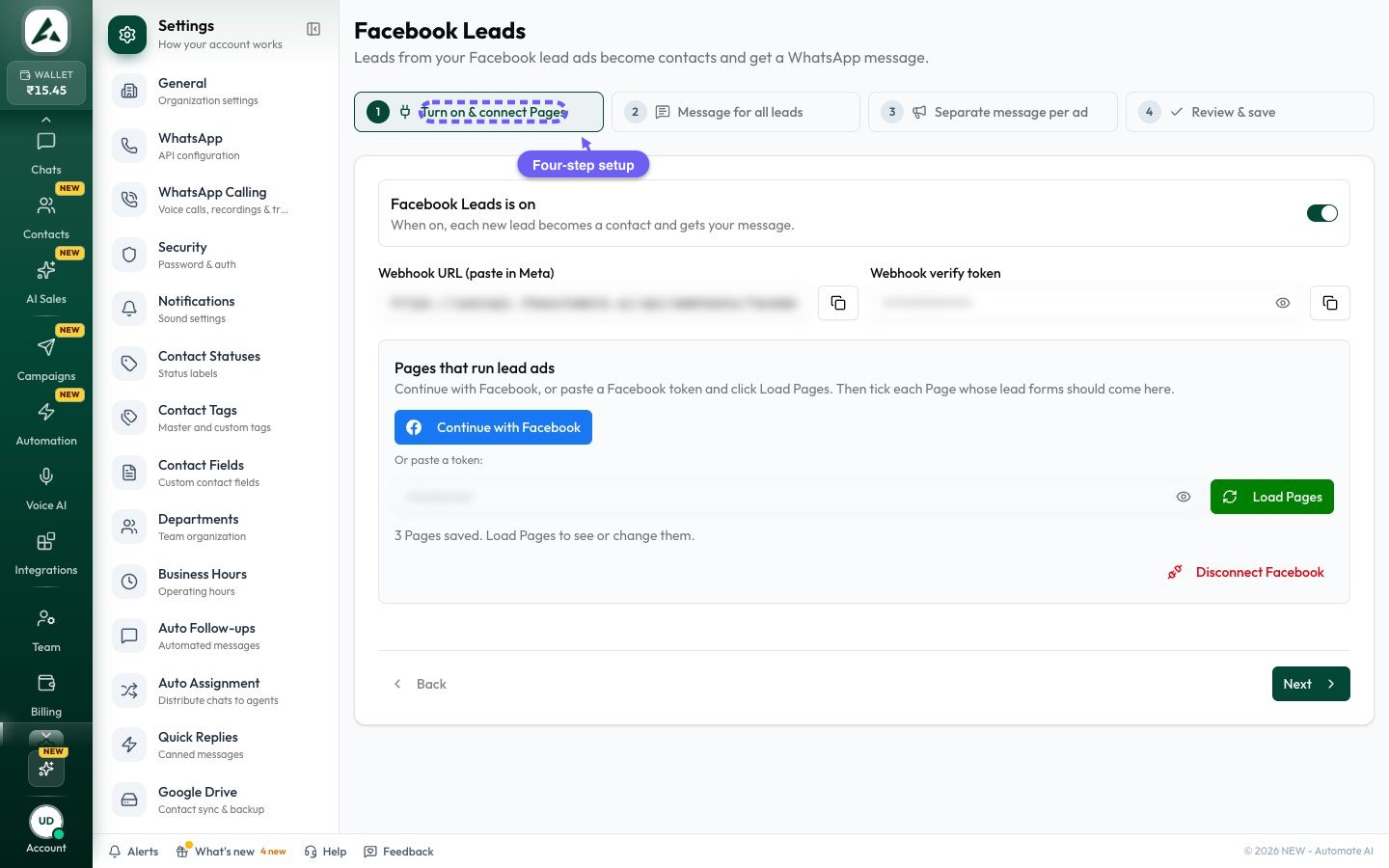Reveal the webhook verify token
1389x868 pixels.
point(1283,303)
